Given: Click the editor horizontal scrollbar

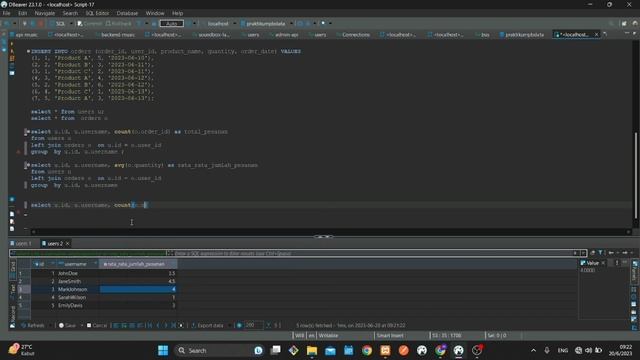Looking at the screenshot, I should pyautogui.click(x=331, y=232).
